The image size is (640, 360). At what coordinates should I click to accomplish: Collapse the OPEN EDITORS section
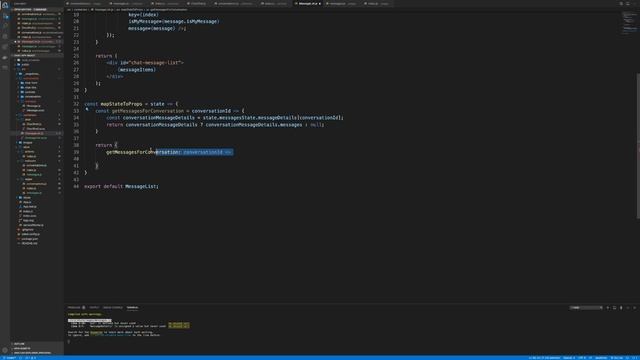tap(37, 9)
